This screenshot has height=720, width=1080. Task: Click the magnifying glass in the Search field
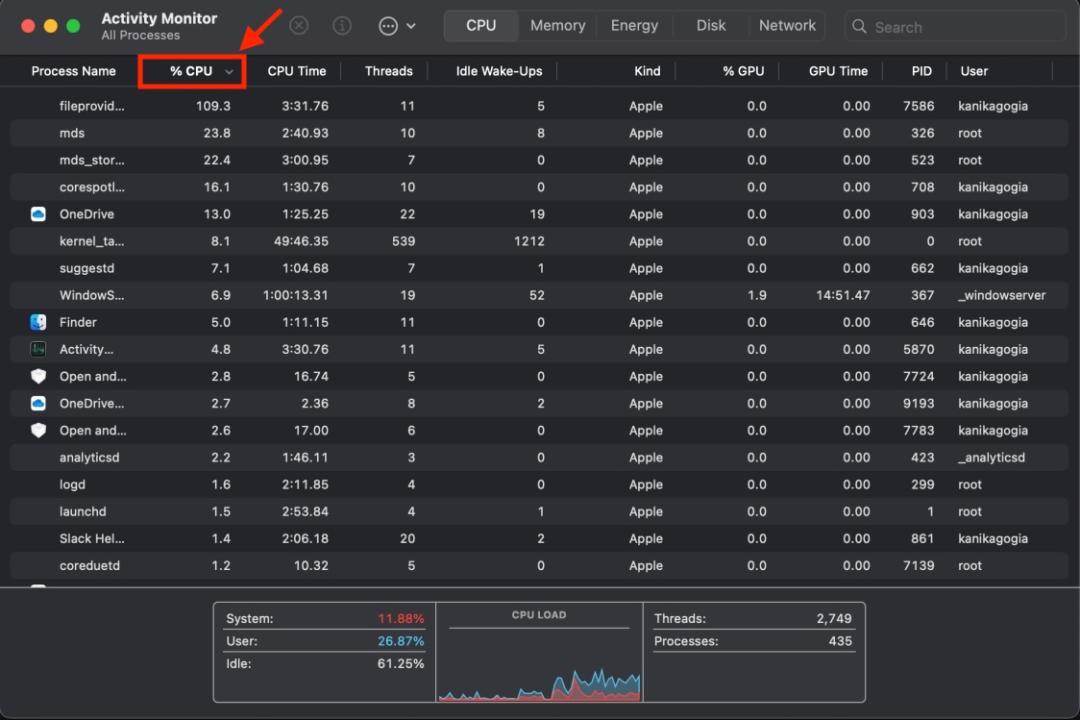pos(860,26)
